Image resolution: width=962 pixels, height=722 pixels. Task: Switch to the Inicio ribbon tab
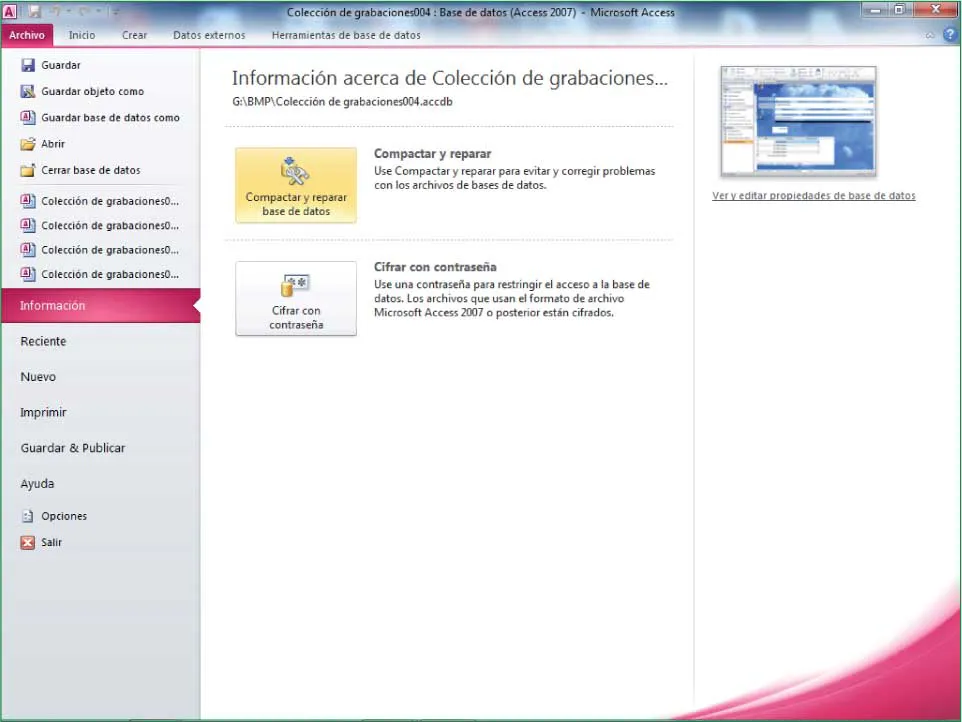[x=82, y=35]
